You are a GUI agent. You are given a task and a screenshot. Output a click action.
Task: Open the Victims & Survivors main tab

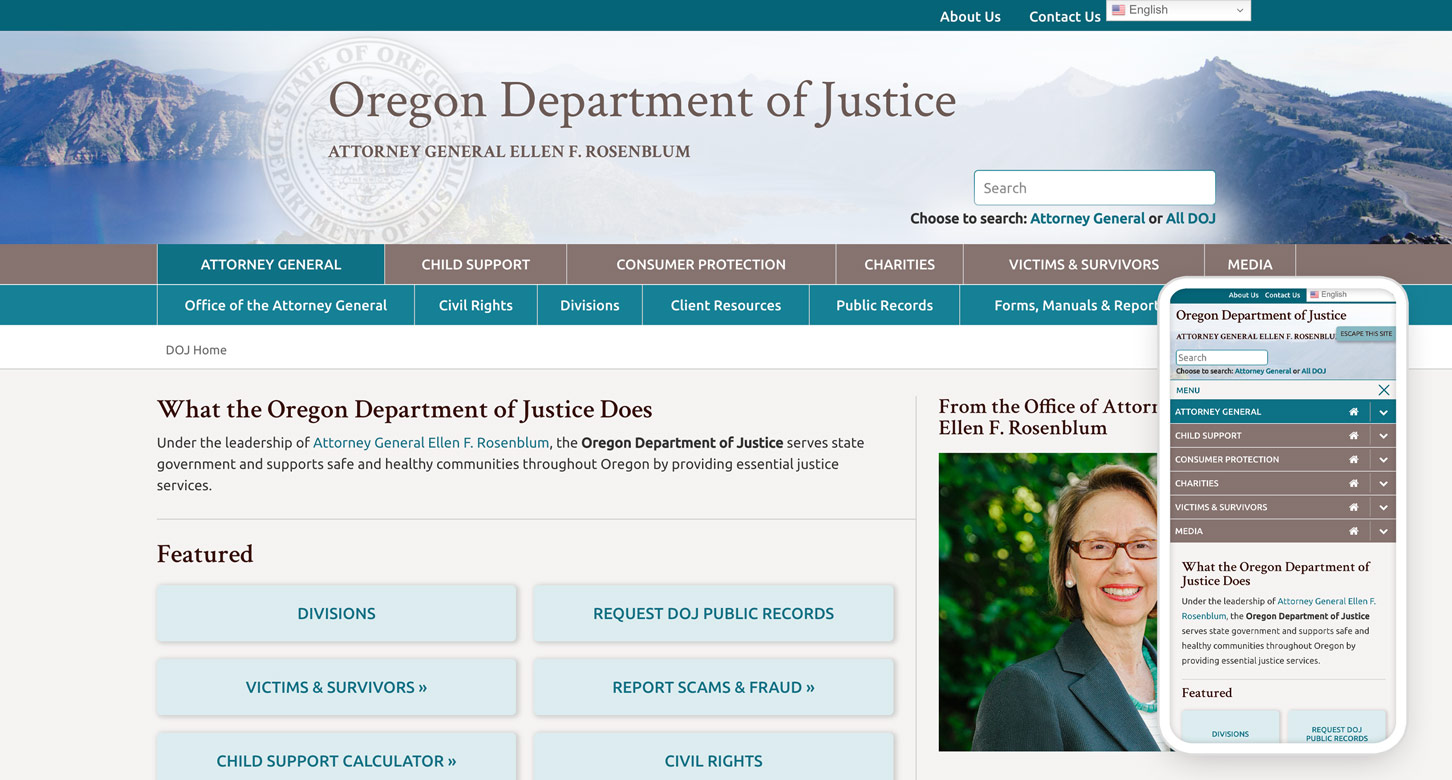tap(1084, 264)
